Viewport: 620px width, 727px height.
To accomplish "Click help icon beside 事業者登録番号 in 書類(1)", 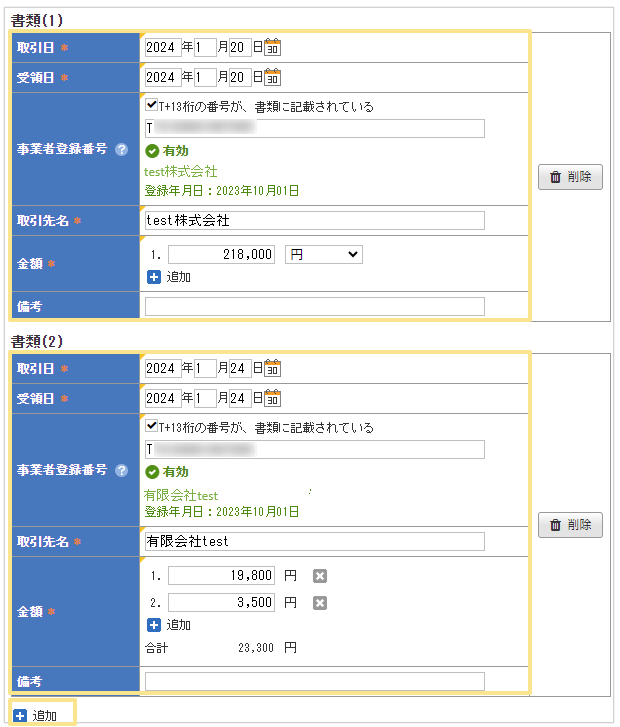I will pyautogui.click(x=121, y=149).
